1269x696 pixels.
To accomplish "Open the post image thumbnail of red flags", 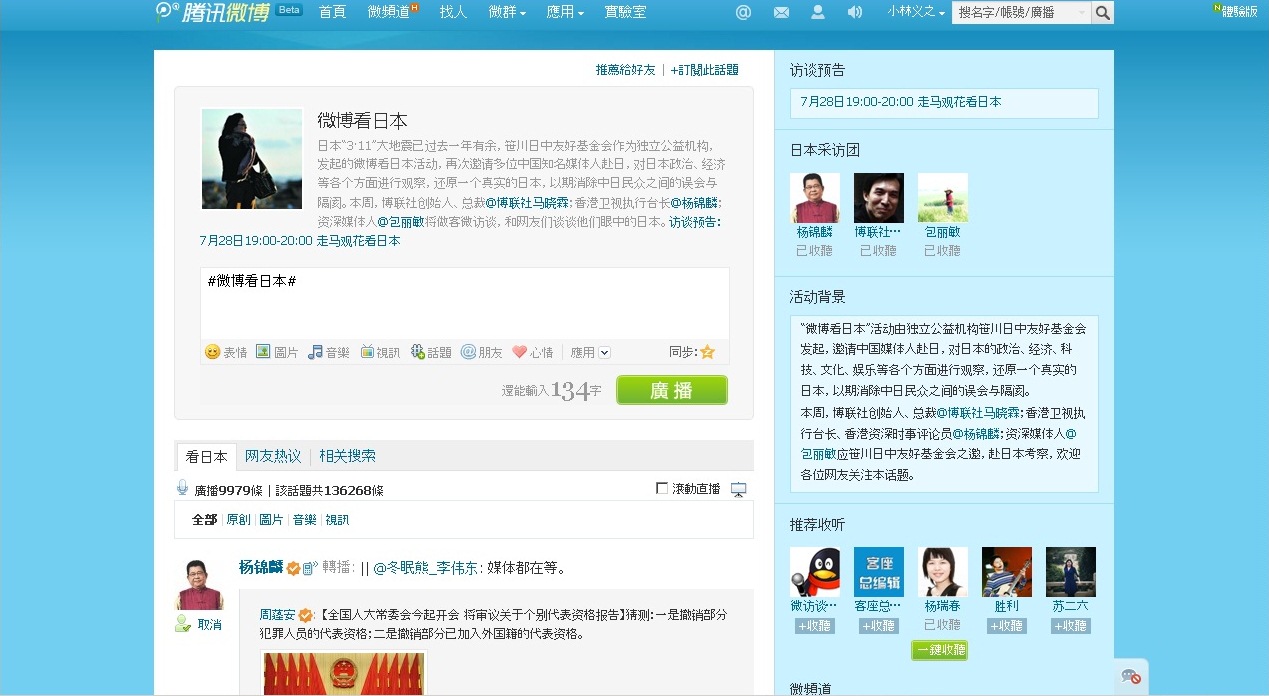I will [x=344, y=673].
